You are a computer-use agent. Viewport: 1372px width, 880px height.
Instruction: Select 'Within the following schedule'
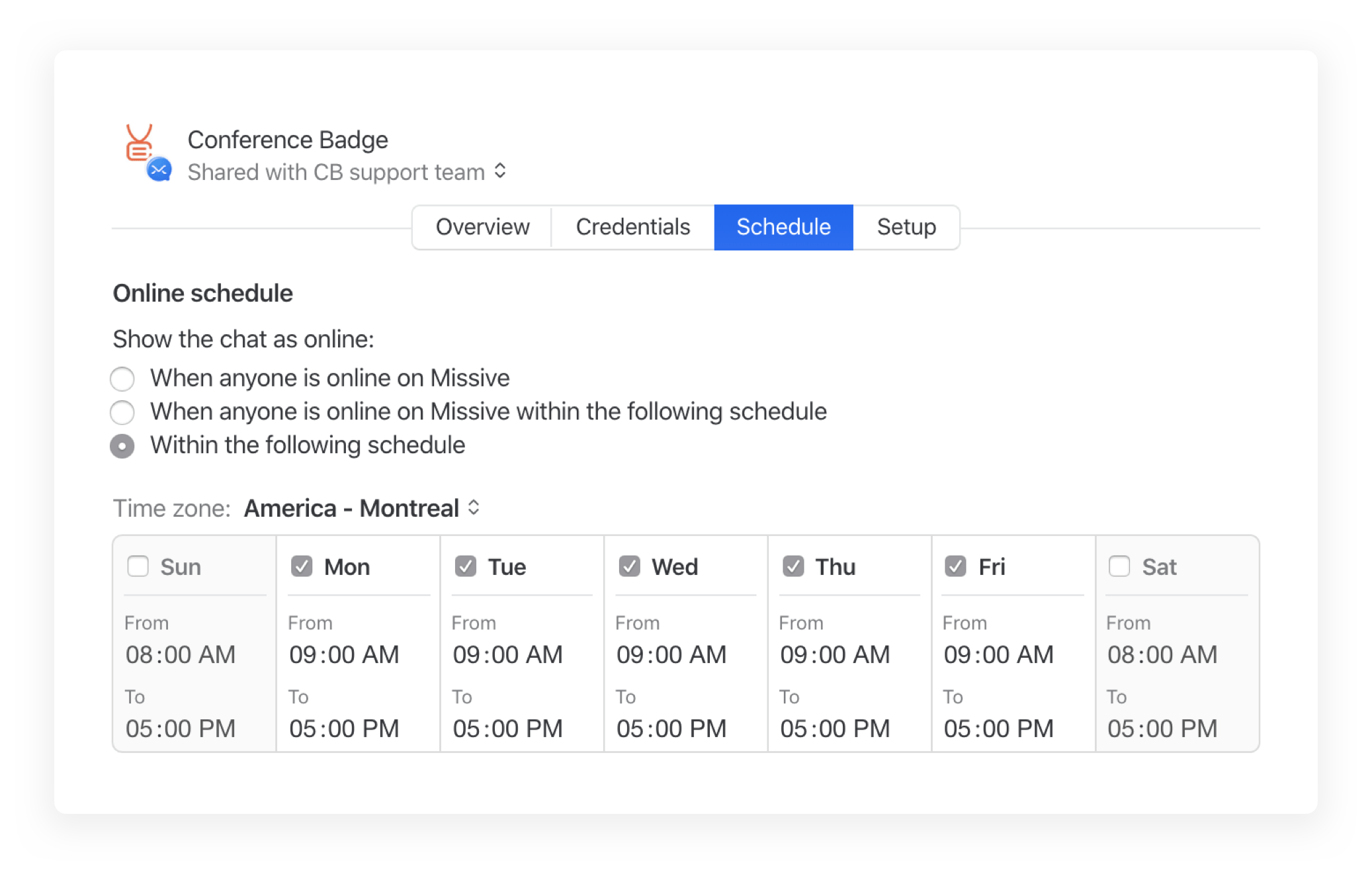pos(122,446)
